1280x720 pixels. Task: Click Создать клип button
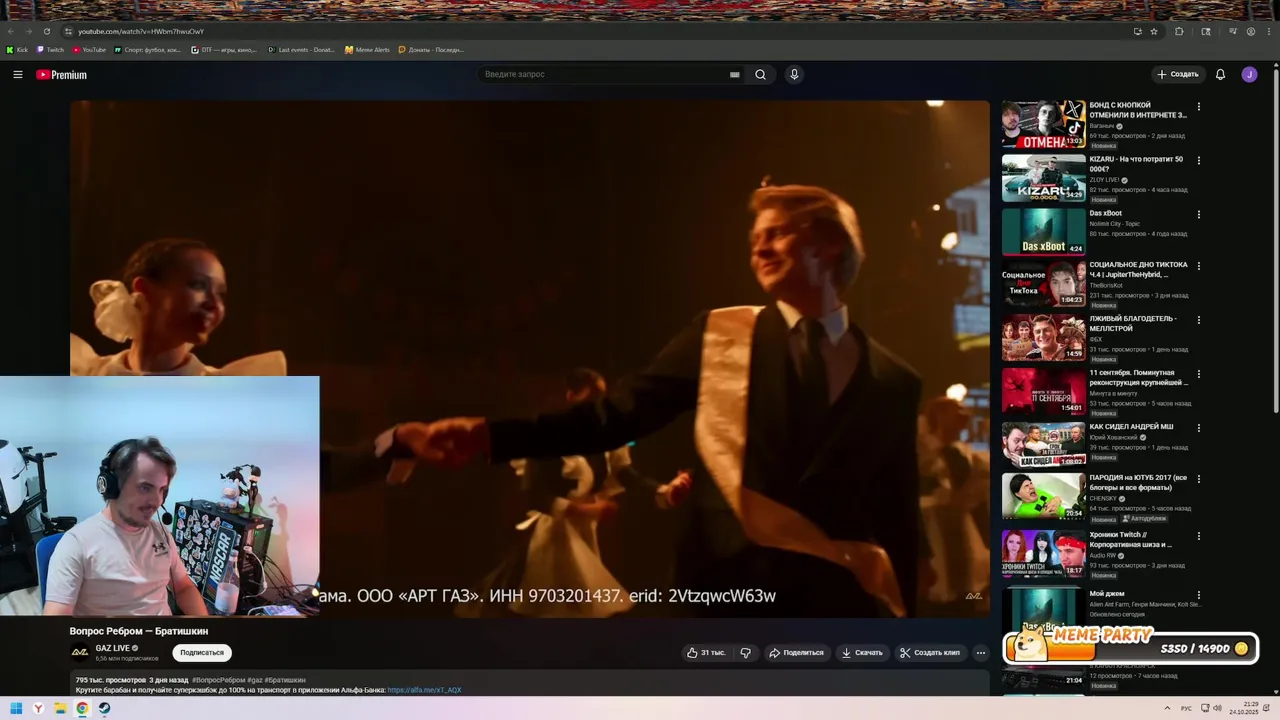[930, 653]
